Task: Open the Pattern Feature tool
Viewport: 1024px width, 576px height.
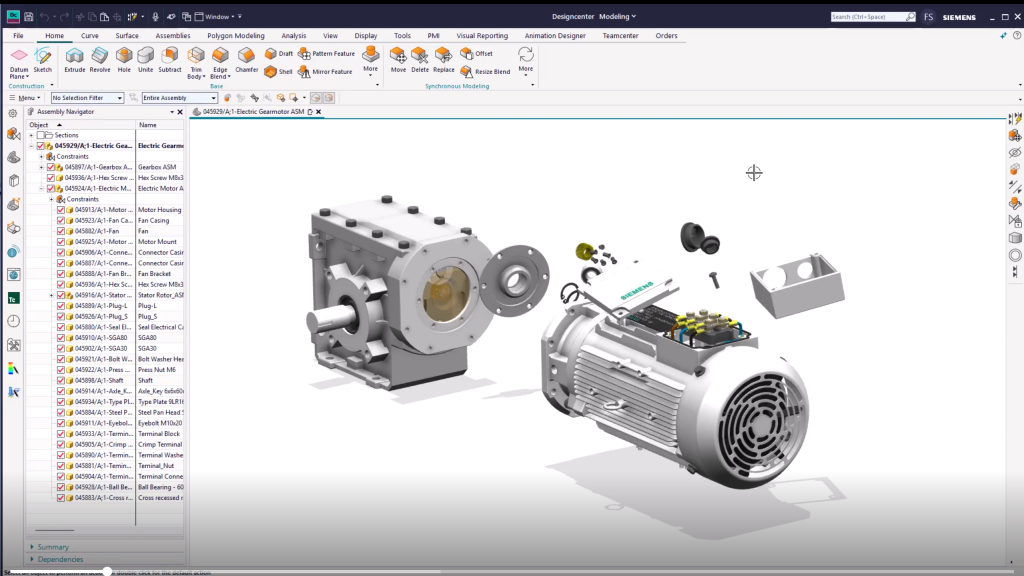Action: [327, 54]
